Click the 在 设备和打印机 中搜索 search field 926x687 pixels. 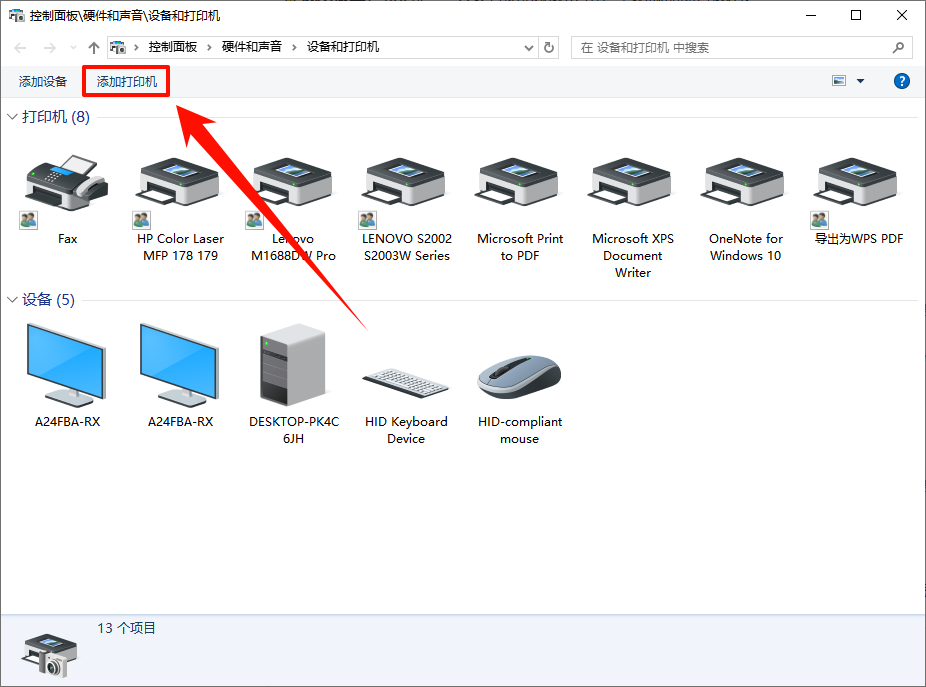pos(741,47)
